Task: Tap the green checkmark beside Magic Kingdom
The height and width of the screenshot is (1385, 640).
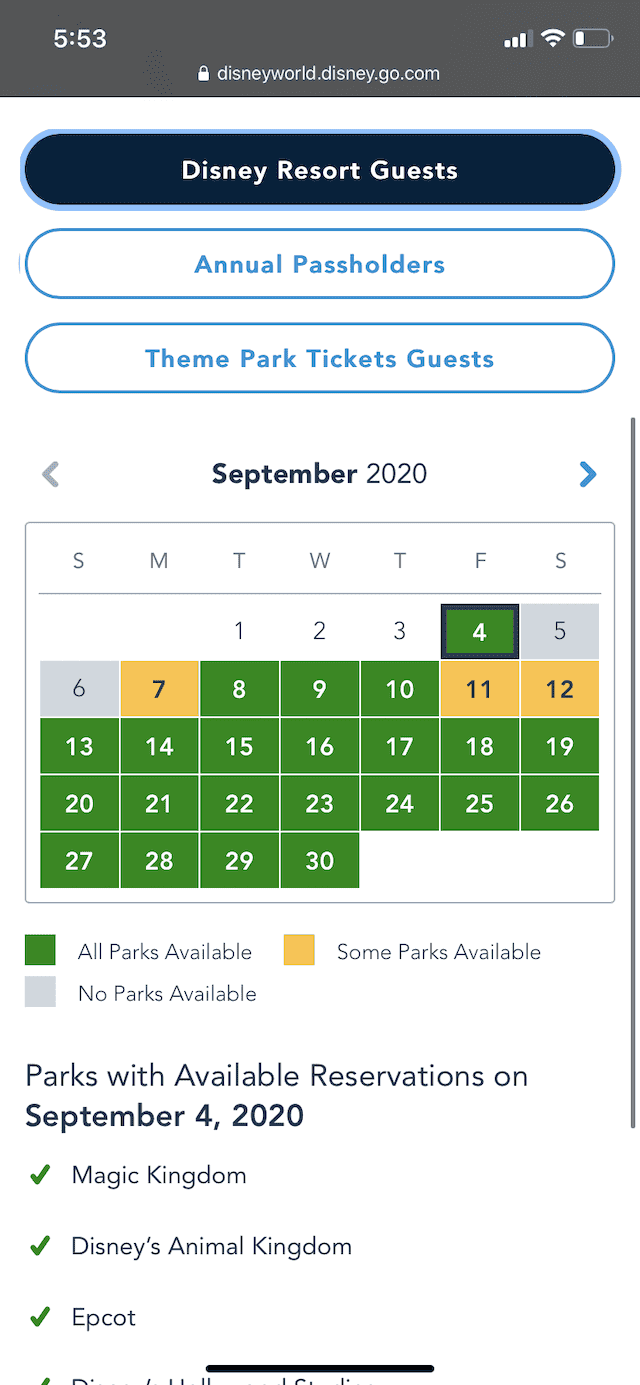Action: pos(40,1176)
